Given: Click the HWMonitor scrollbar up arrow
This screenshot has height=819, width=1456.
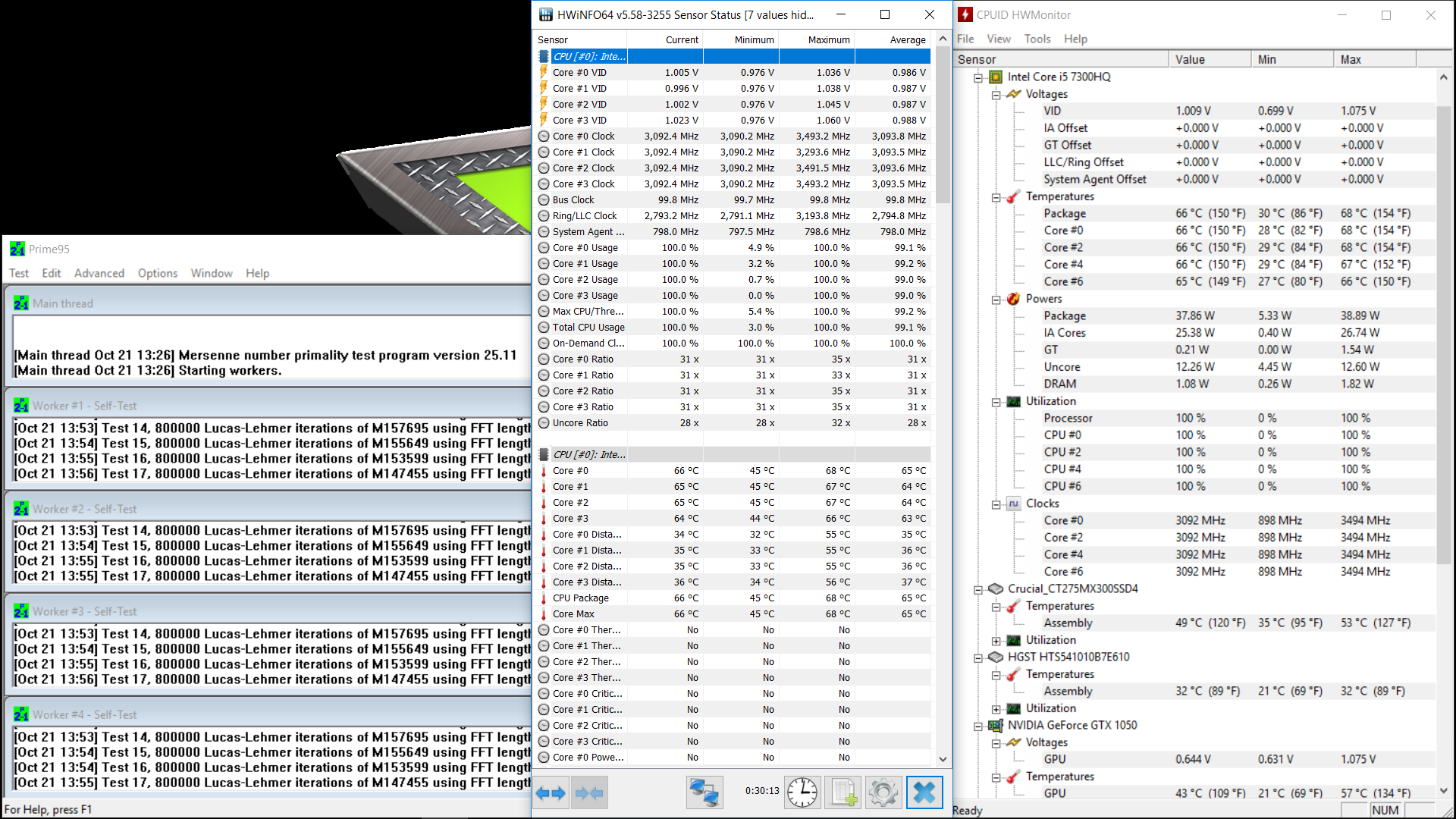Looking at the screenshot, I should pyautogui.click(x=1444, y=77).
